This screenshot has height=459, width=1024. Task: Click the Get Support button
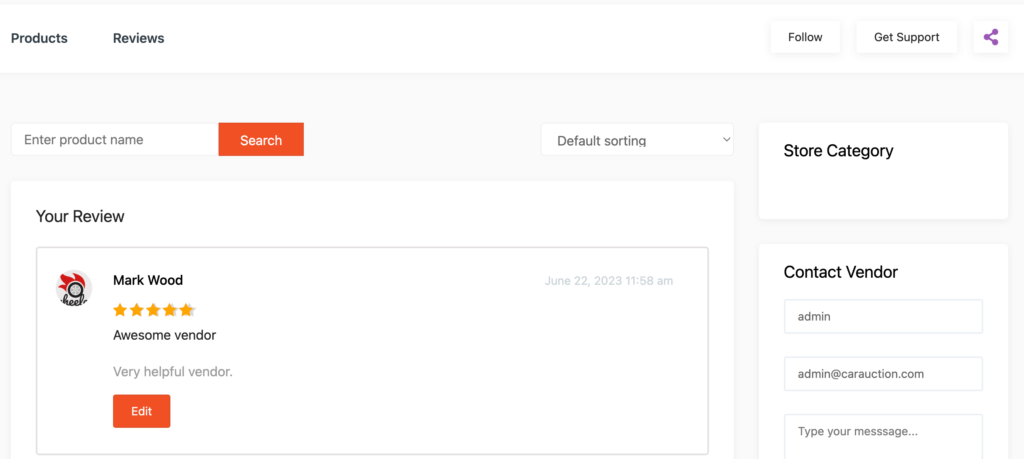[906, 37]
